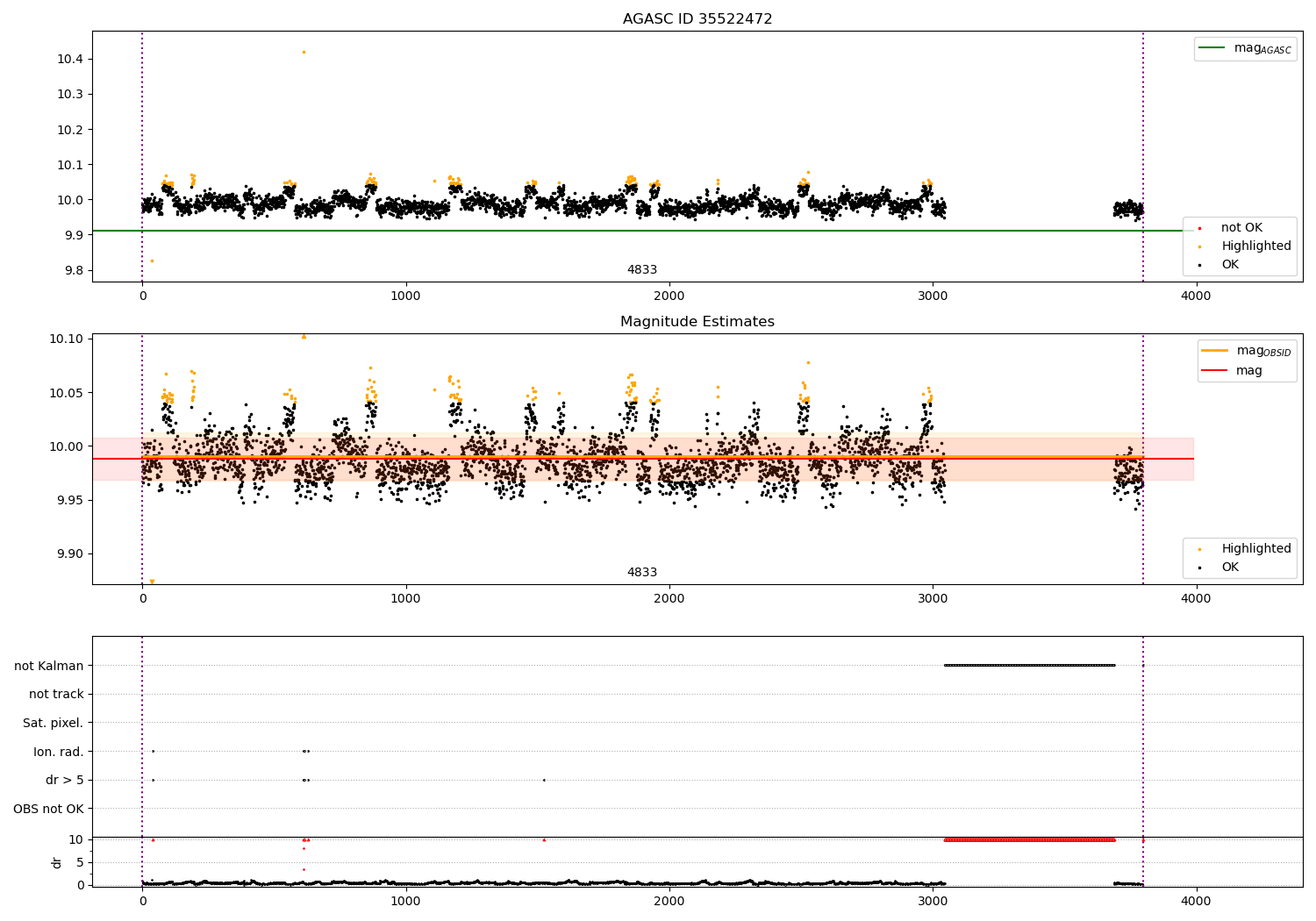Click the orange outlier near 9.8 in top plot

pyautogui.click(x=152, y=261)
